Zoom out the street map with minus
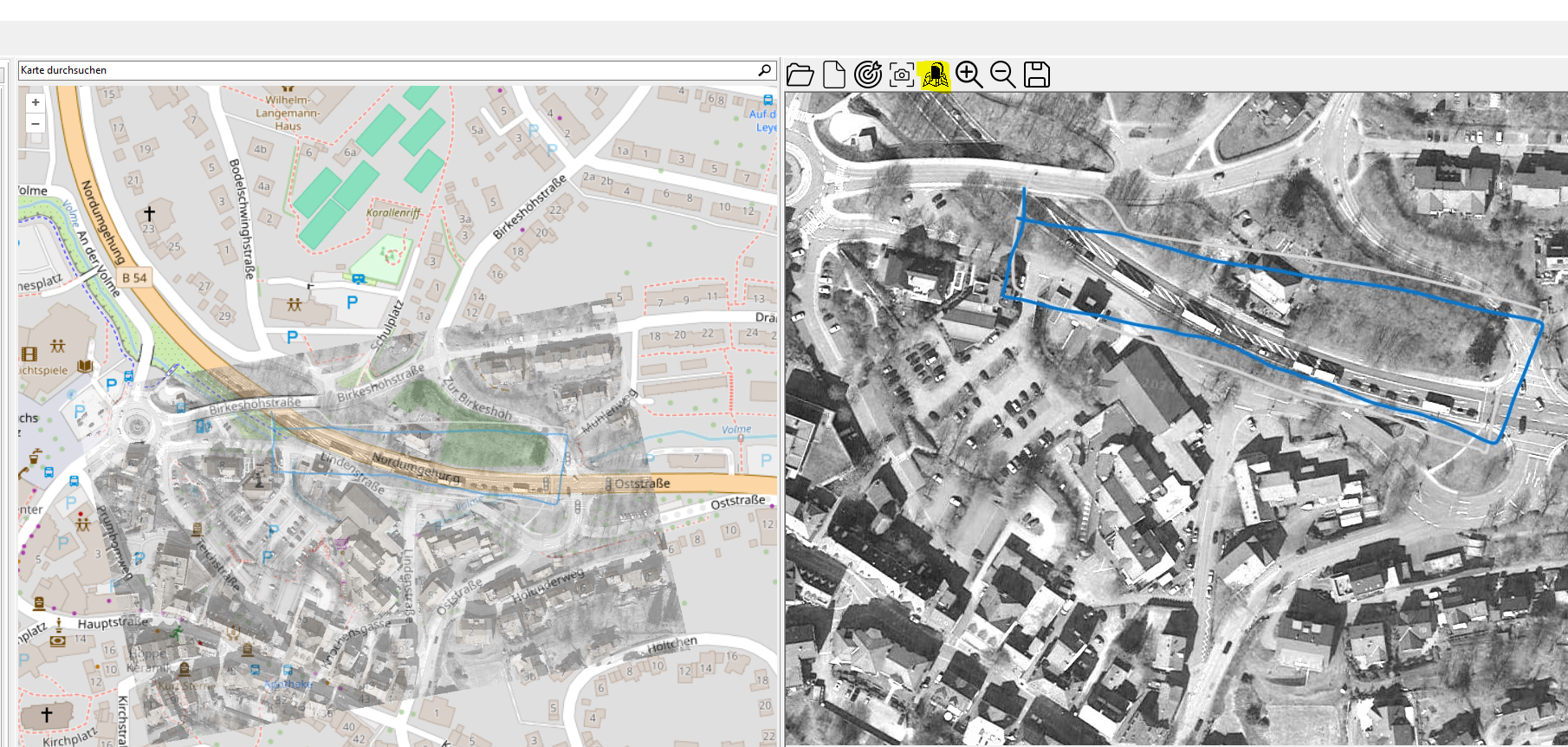Screen dimensions: 1568x747 tap(36, 123)
